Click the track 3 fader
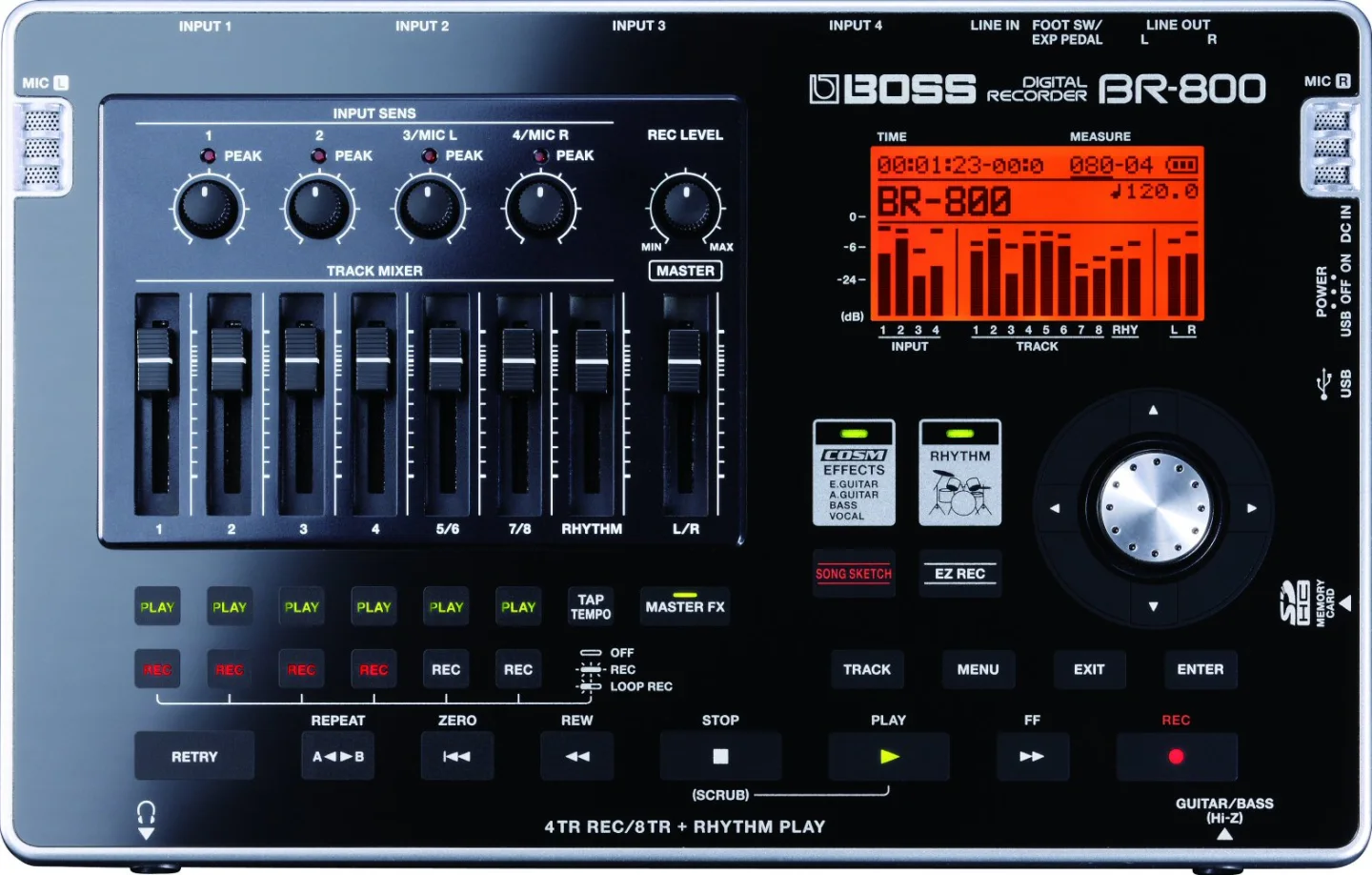Viewport: 1372px width, 875px height. tap(301, 359)
